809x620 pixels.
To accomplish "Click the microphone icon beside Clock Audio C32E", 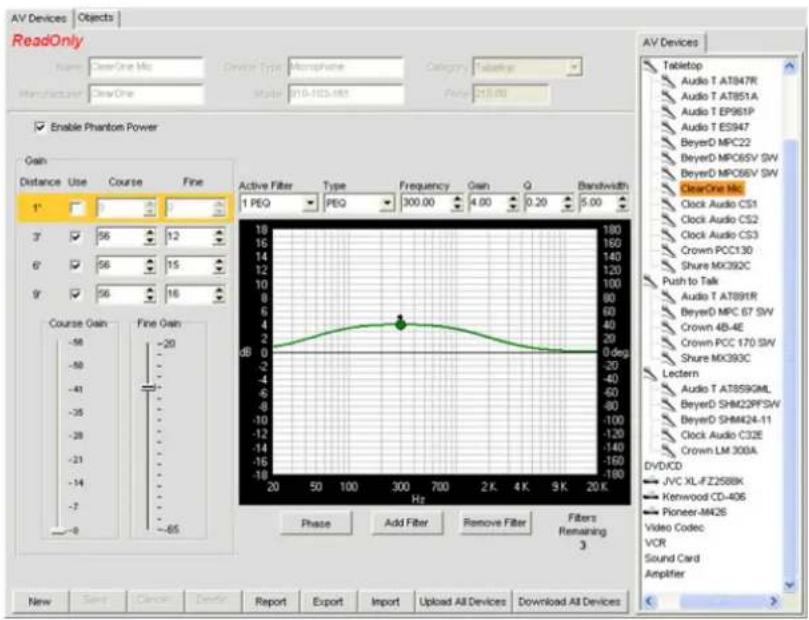I will tap(669, 435).
